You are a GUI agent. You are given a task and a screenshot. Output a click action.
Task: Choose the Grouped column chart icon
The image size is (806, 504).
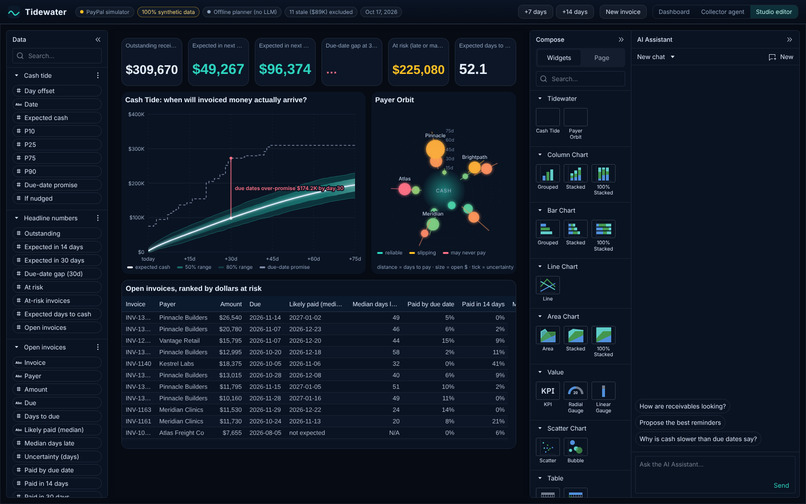548,174
